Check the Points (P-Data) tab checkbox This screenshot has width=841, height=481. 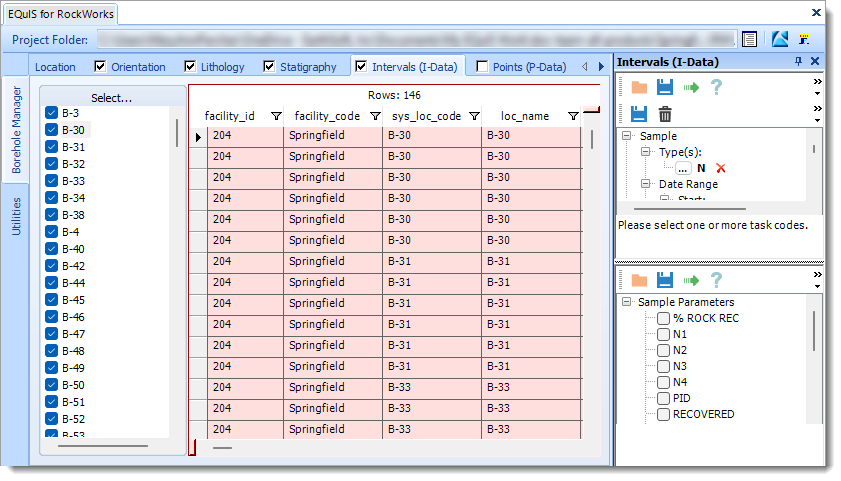(x=482, y=66)
